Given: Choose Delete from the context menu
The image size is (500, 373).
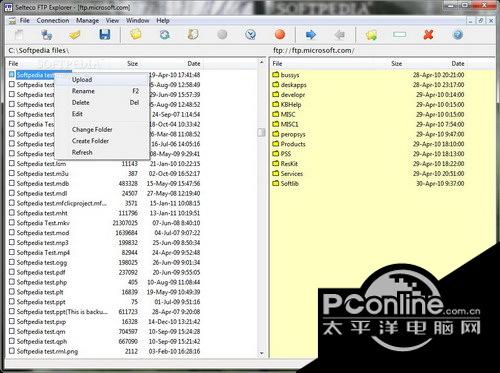Looking at the screenshot, I should pos(102,102).
